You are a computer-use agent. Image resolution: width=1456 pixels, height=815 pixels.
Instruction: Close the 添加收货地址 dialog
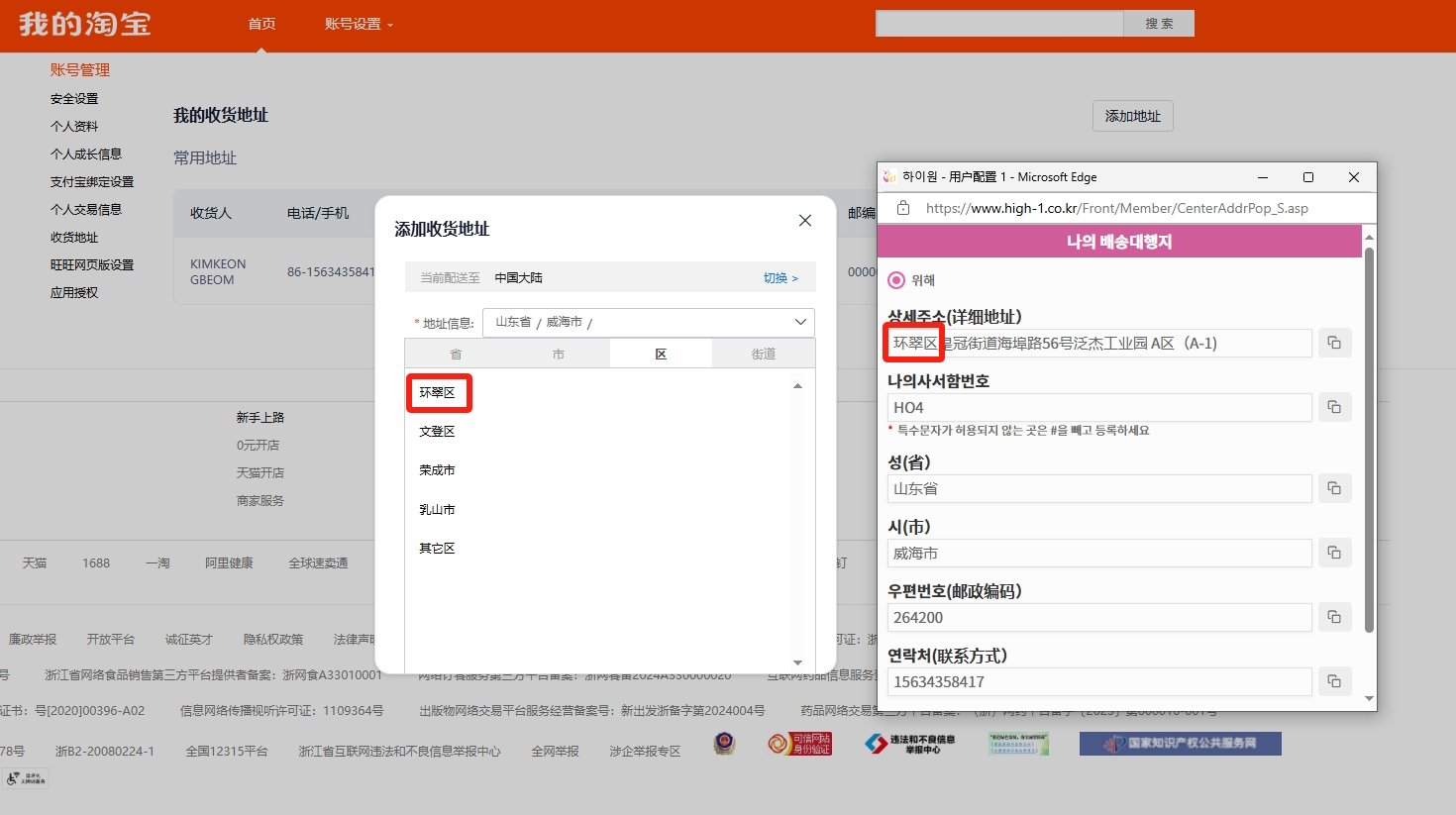coord(804,221)
